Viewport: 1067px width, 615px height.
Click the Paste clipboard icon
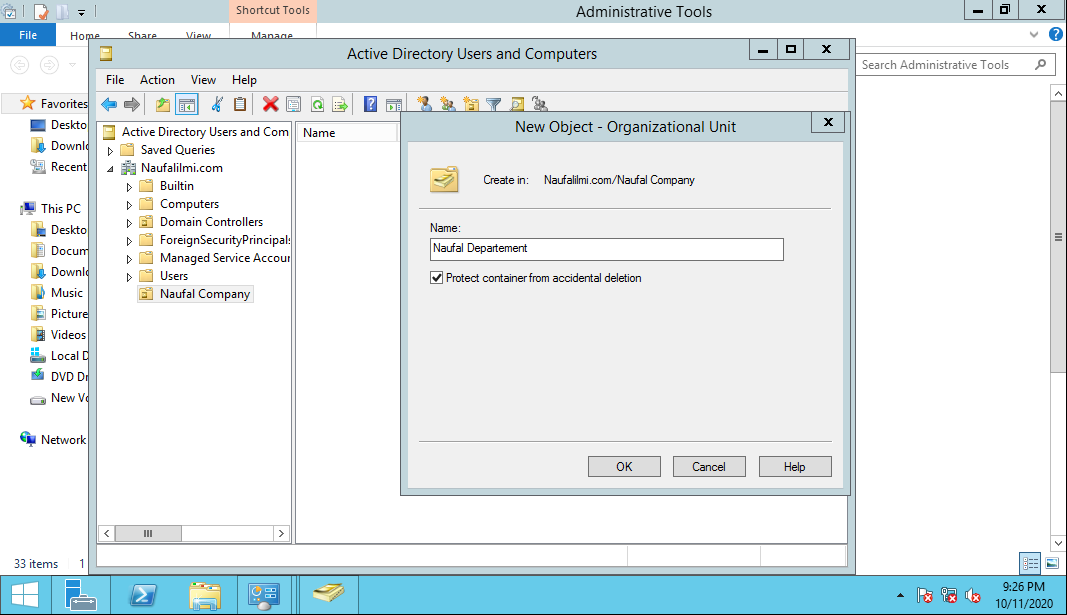(240, 104)
